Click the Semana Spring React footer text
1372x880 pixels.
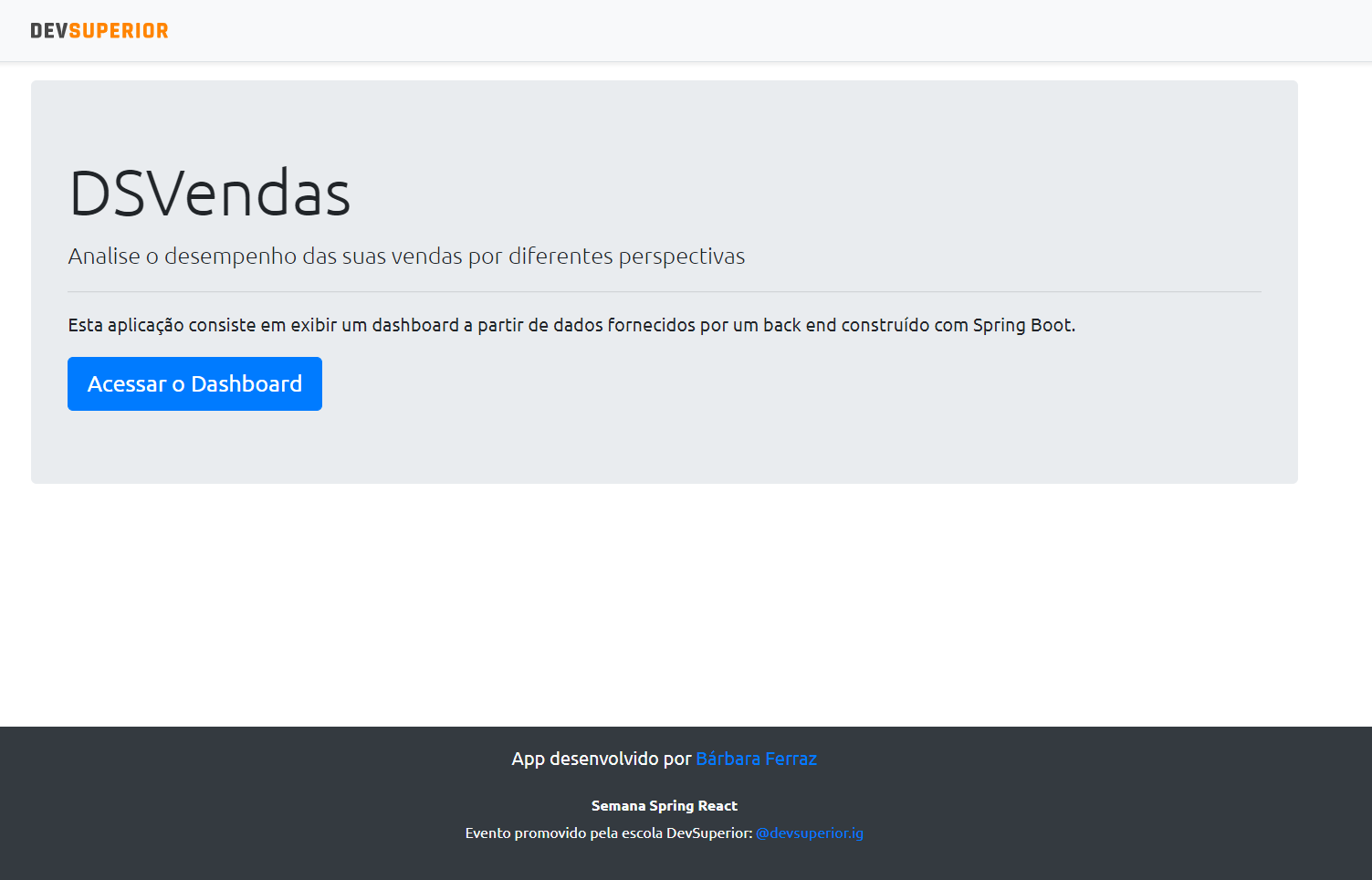pyautogui.click(x=664, y=805)
